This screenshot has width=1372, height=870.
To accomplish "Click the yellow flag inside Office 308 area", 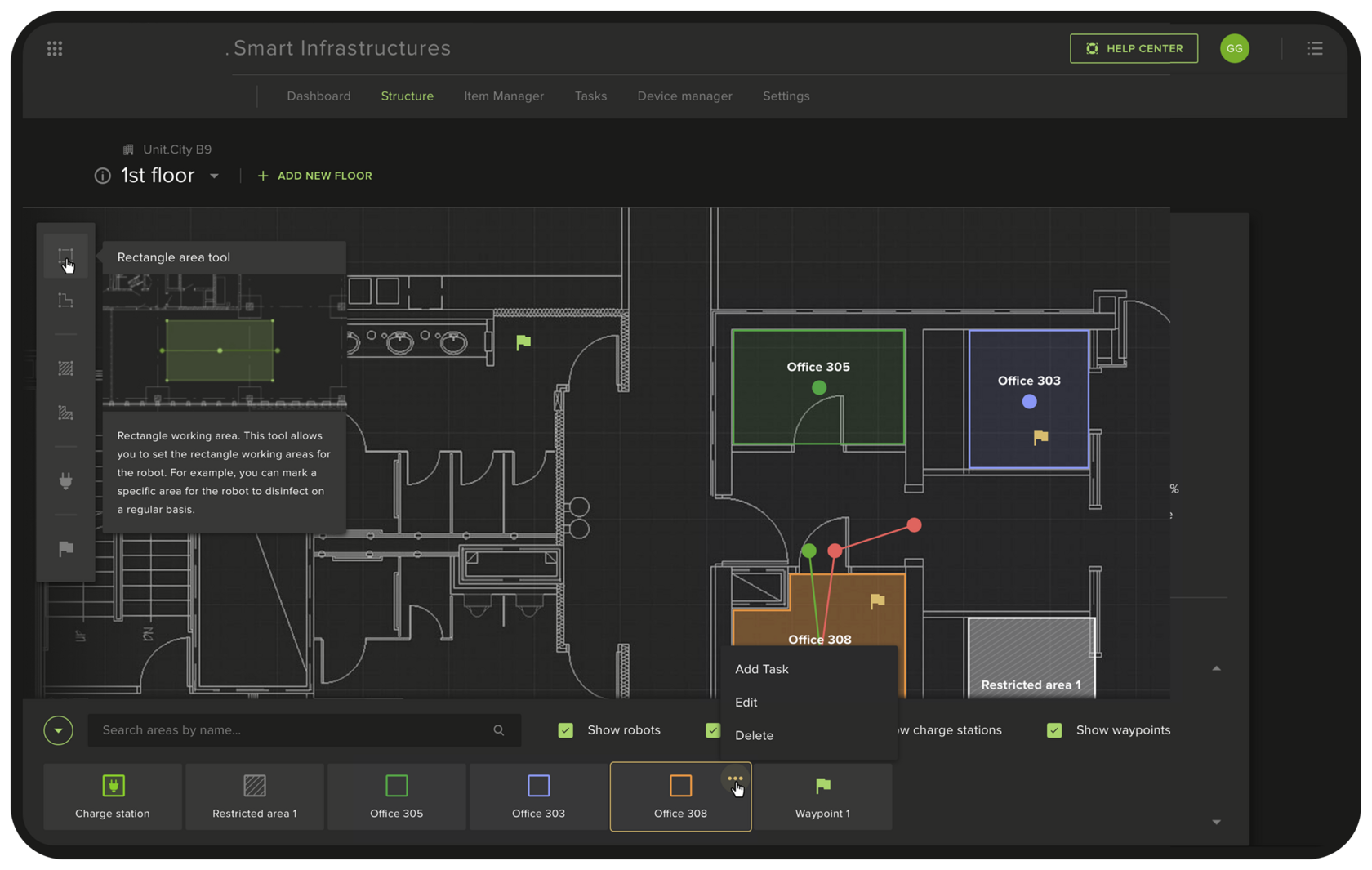I will pyautogui.click(x=878, y=601).
